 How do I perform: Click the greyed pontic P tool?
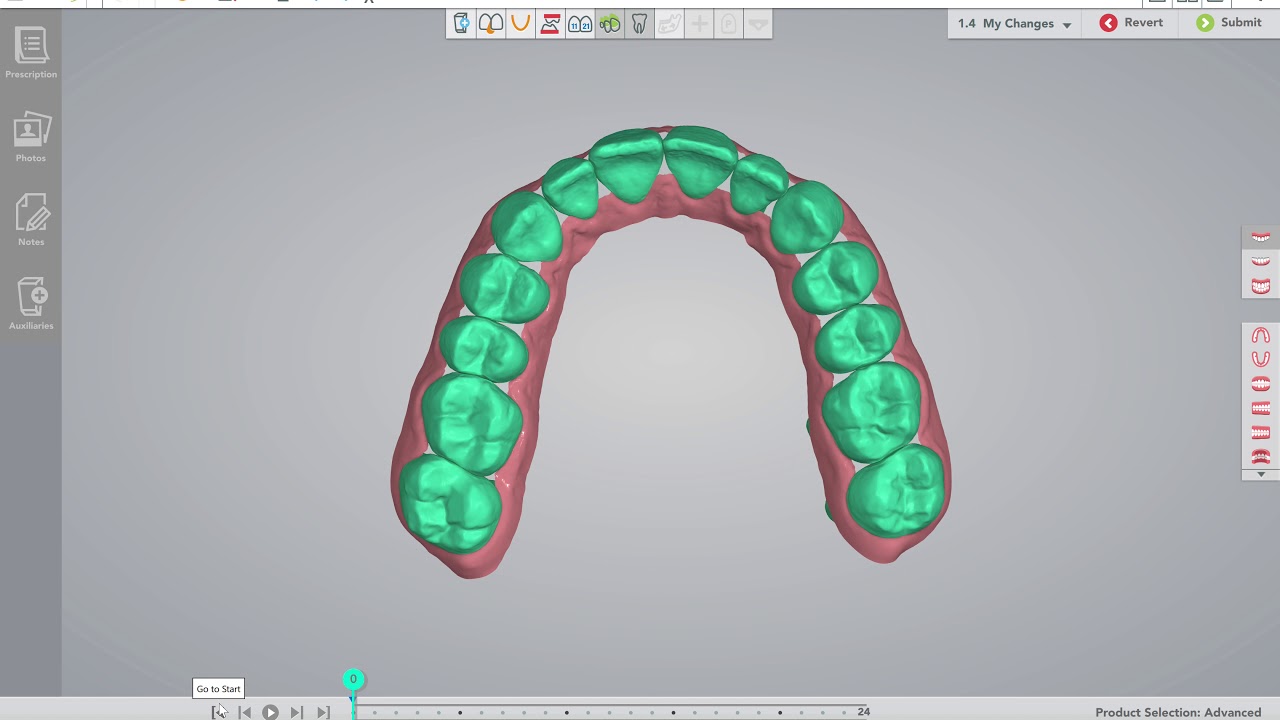(x=729, y=24)
